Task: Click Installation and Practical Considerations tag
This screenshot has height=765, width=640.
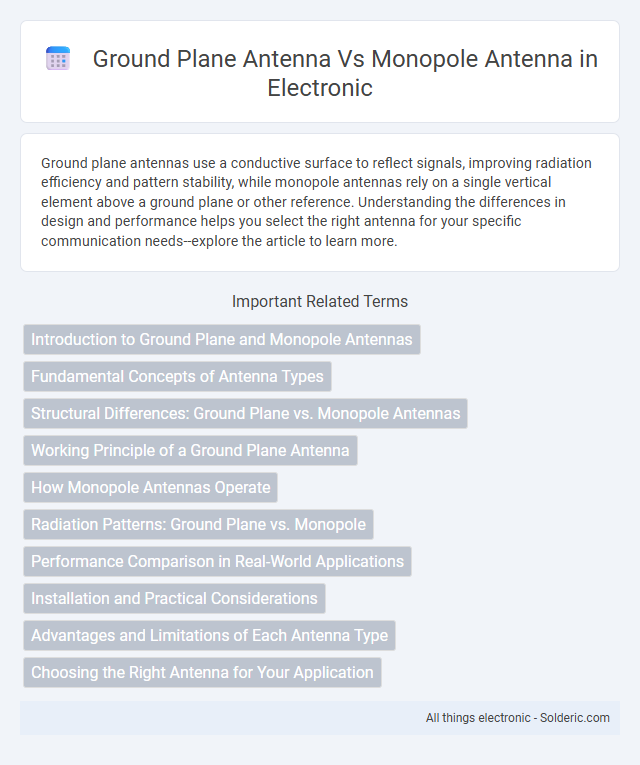Action: [x=174, y=598]
